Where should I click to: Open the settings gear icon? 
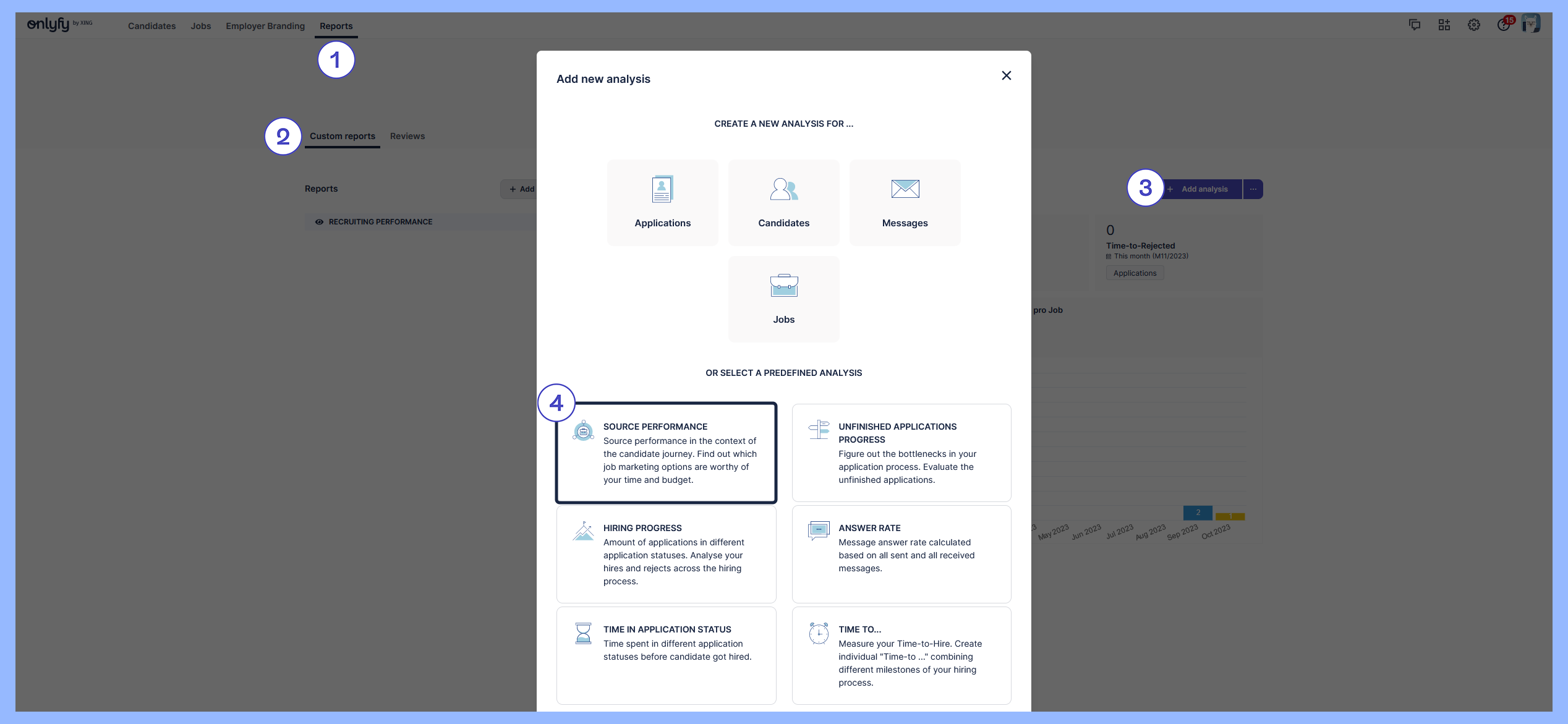click(x=1474, y=25)
